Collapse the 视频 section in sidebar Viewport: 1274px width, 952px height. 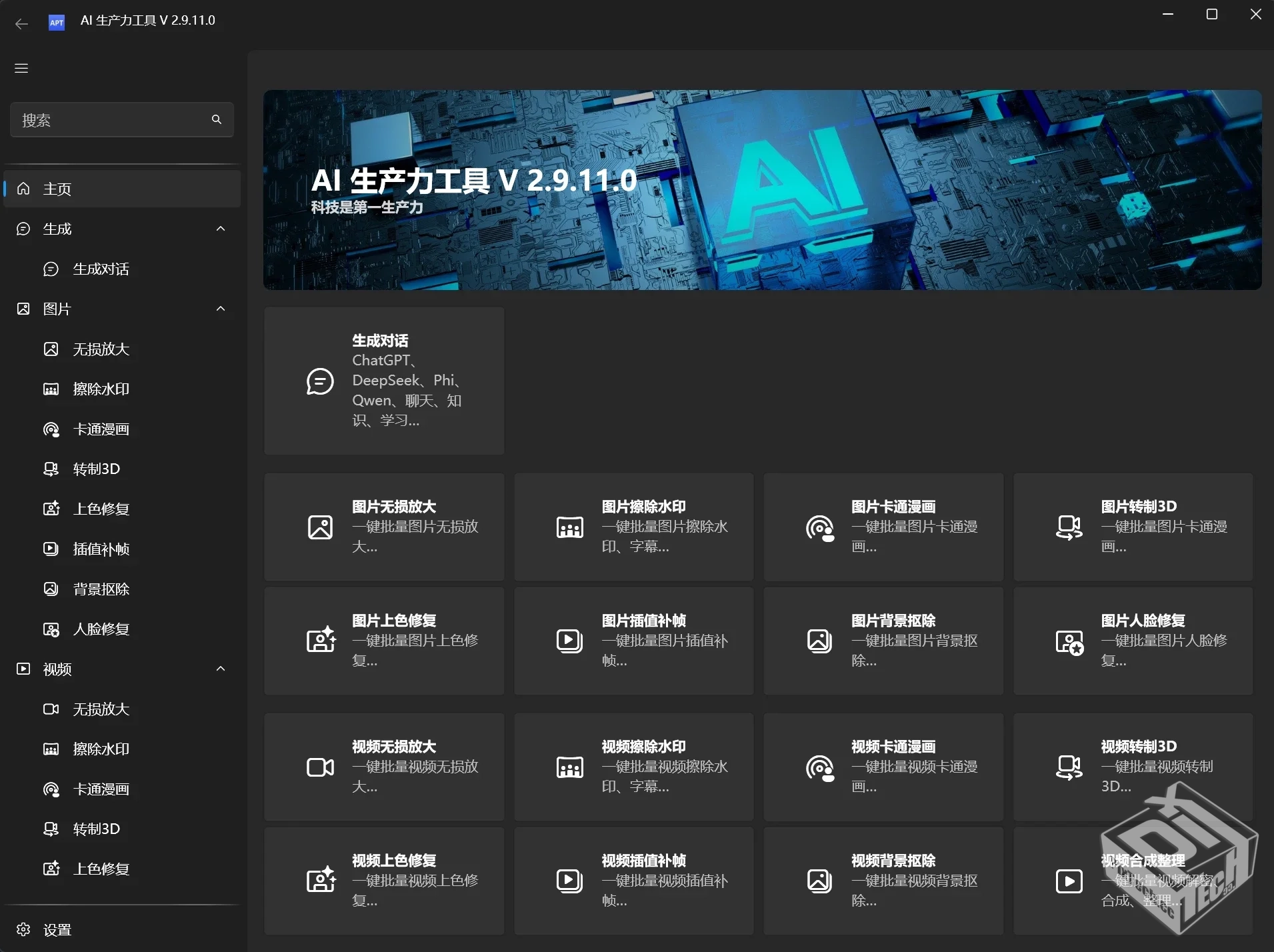pos(220,669)
